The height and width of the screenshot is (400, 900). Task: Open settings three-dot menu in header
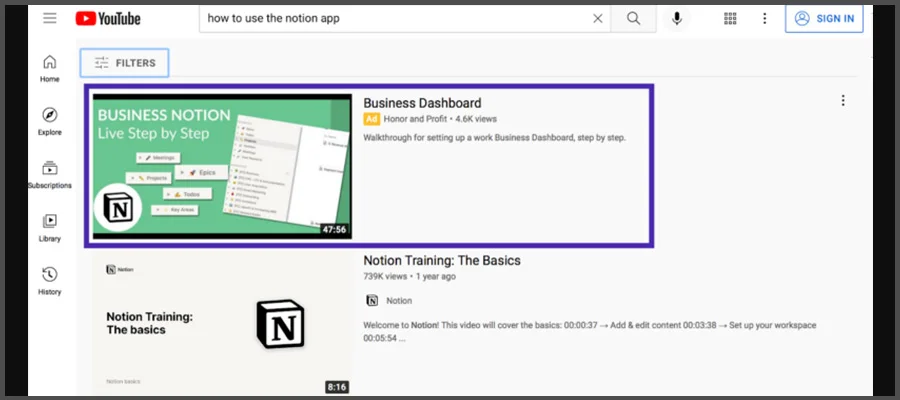(x=764, y=18)
